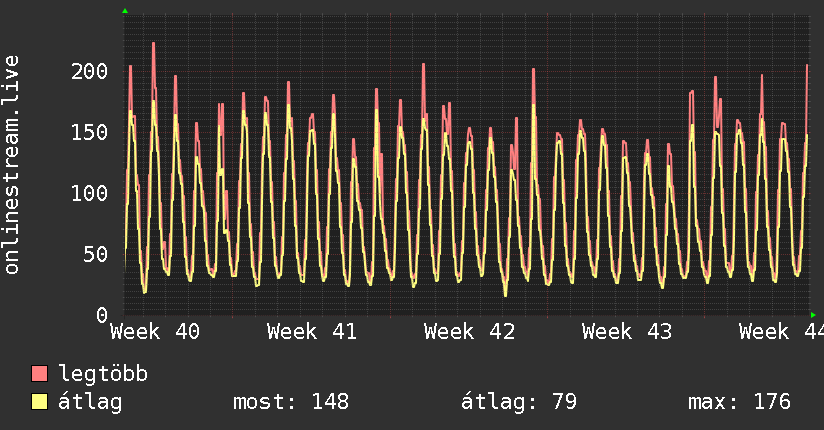The height and width of the screenshot is (430, 824).
Task: Click the yellow átlag legend swatch
Action: coord(39,401)
